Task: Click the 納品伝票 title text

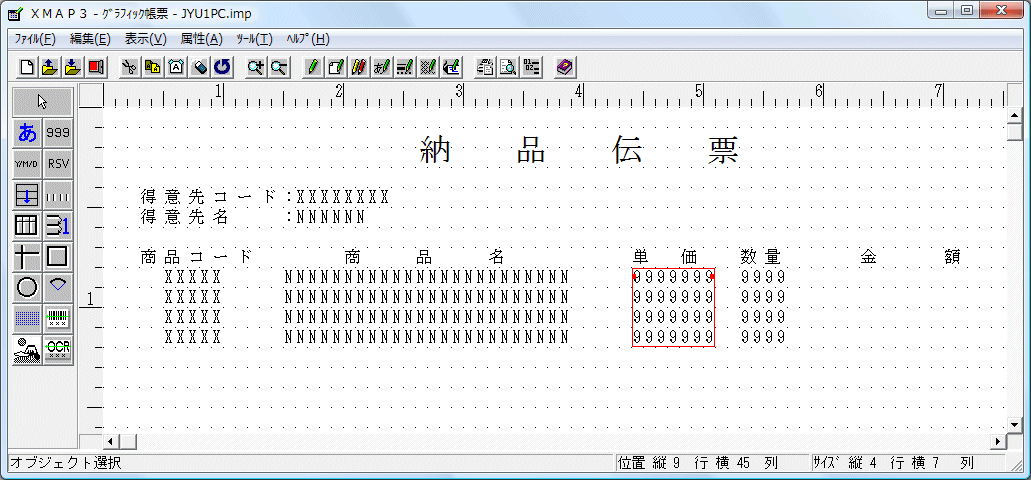Action: (581, 151)
